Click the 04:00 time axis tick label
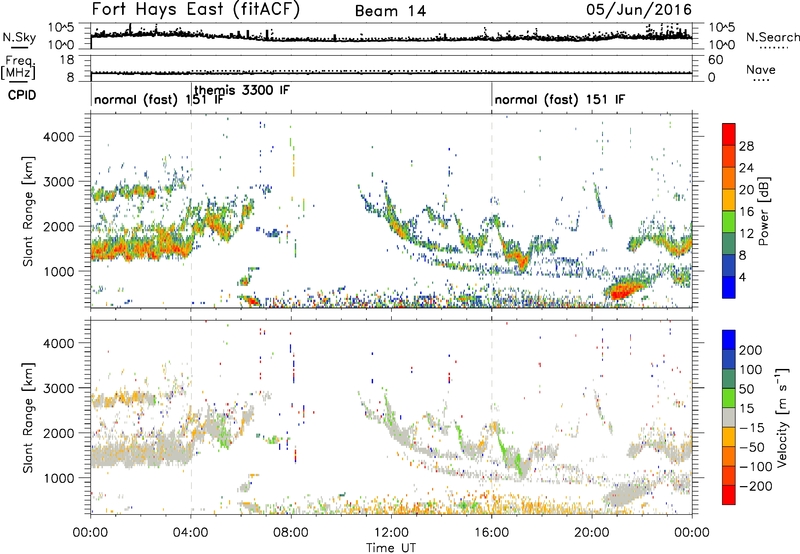The width and height of the screenshot is (800, 554). tap(190, 533)
